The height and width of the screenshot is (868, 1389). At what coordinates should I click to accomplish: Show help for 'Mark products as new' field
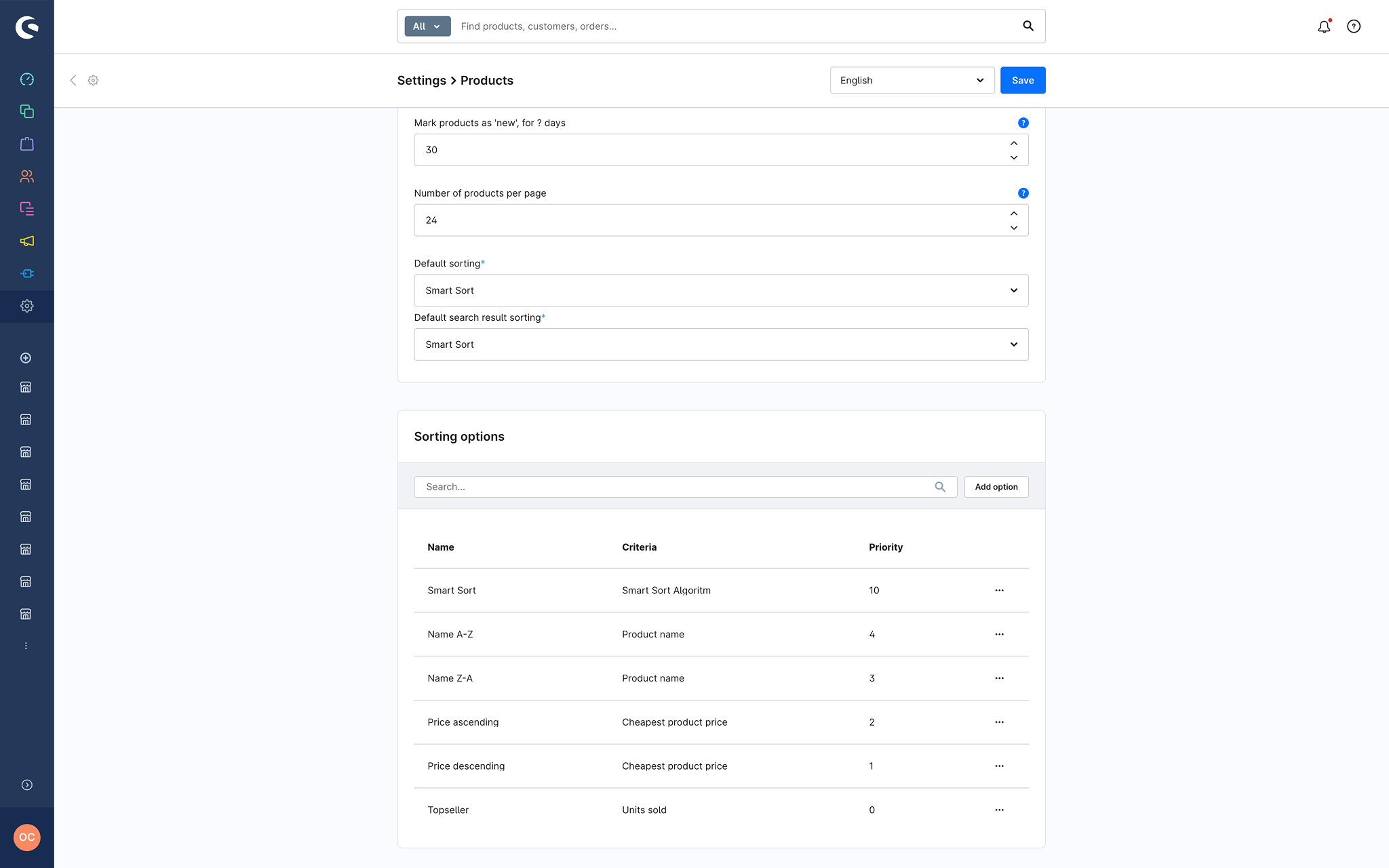pyautogui.click(x=1023, y=123)
